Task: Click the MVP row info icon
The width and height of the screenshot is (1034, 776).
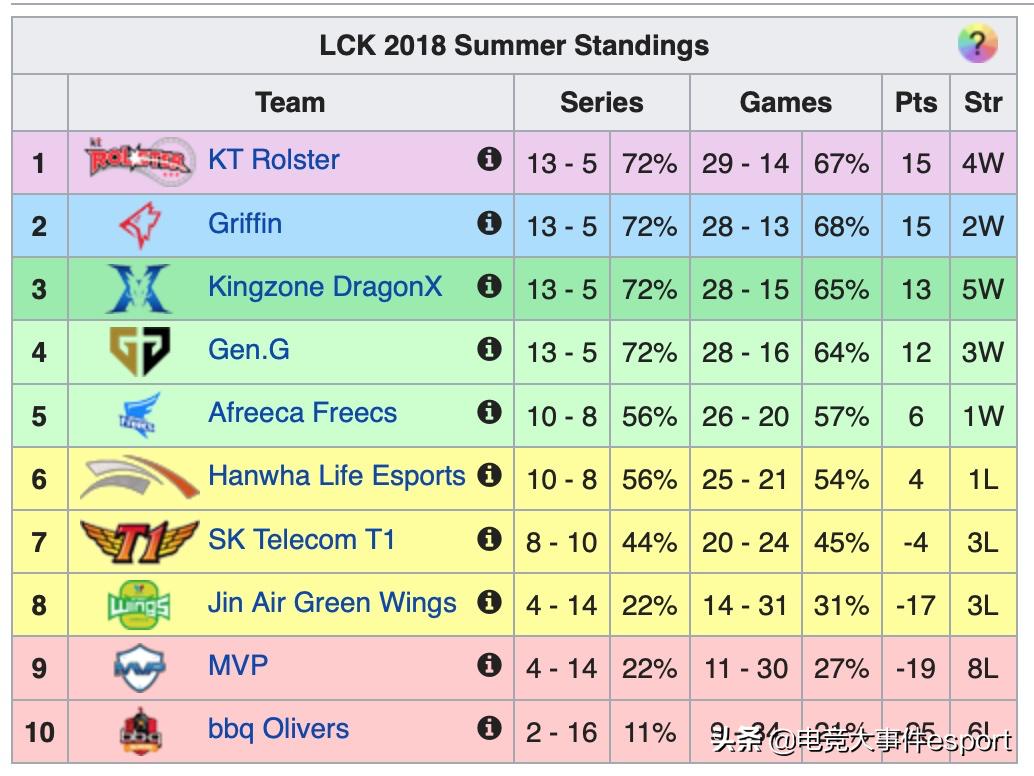Action: (x=489, y=665)
